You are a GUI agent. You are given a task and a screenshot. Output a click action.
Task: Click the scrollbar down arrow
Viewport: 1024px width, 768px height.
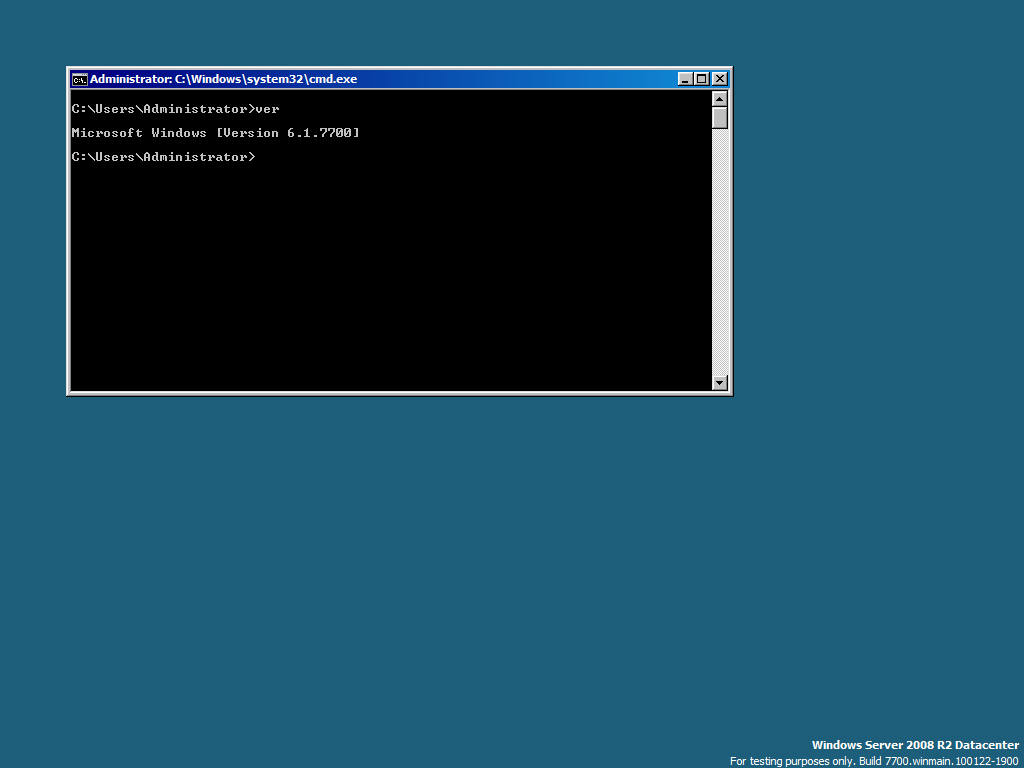tap(720, 383)
